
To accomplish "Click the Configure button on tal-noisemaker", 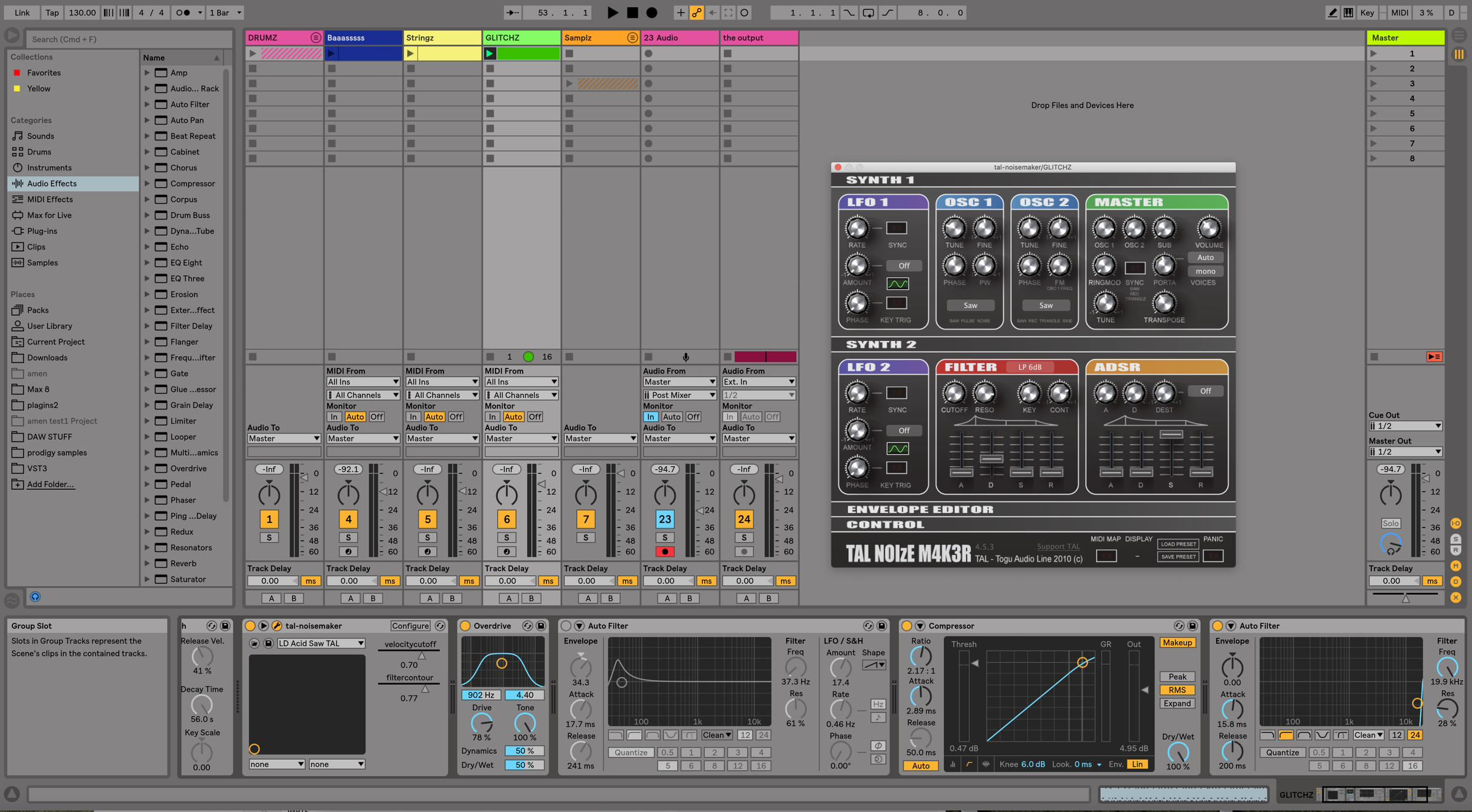I will click(x=410, y=626).
